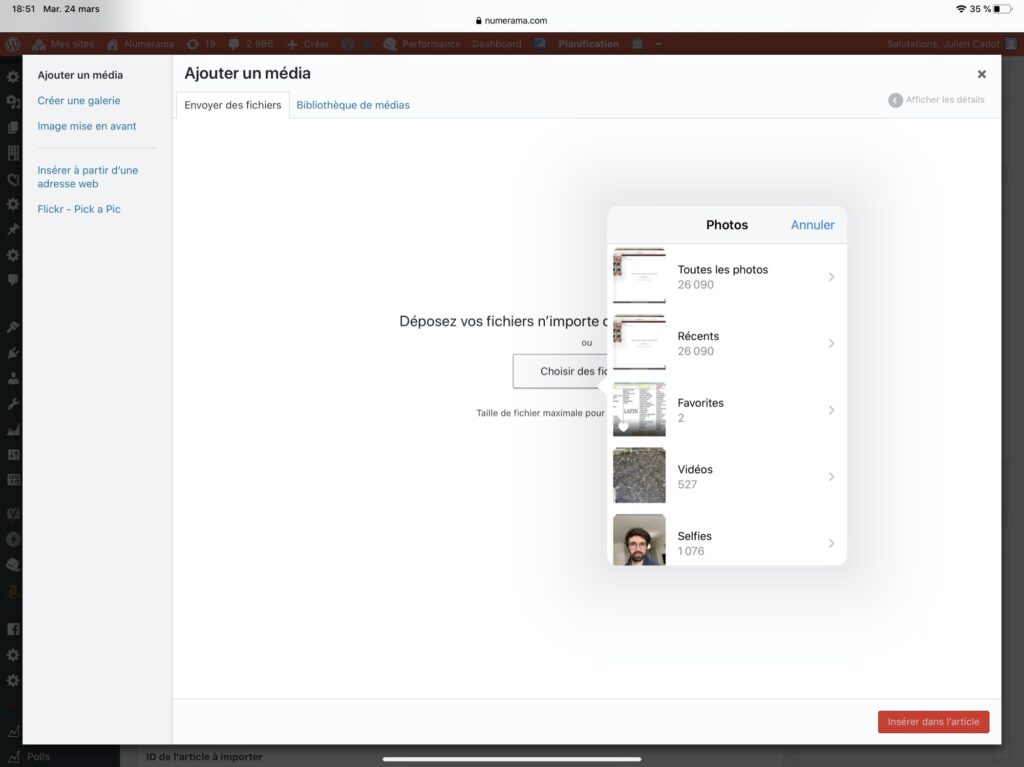Open the Récents album
1024x767 pixels.
point(726,343)
